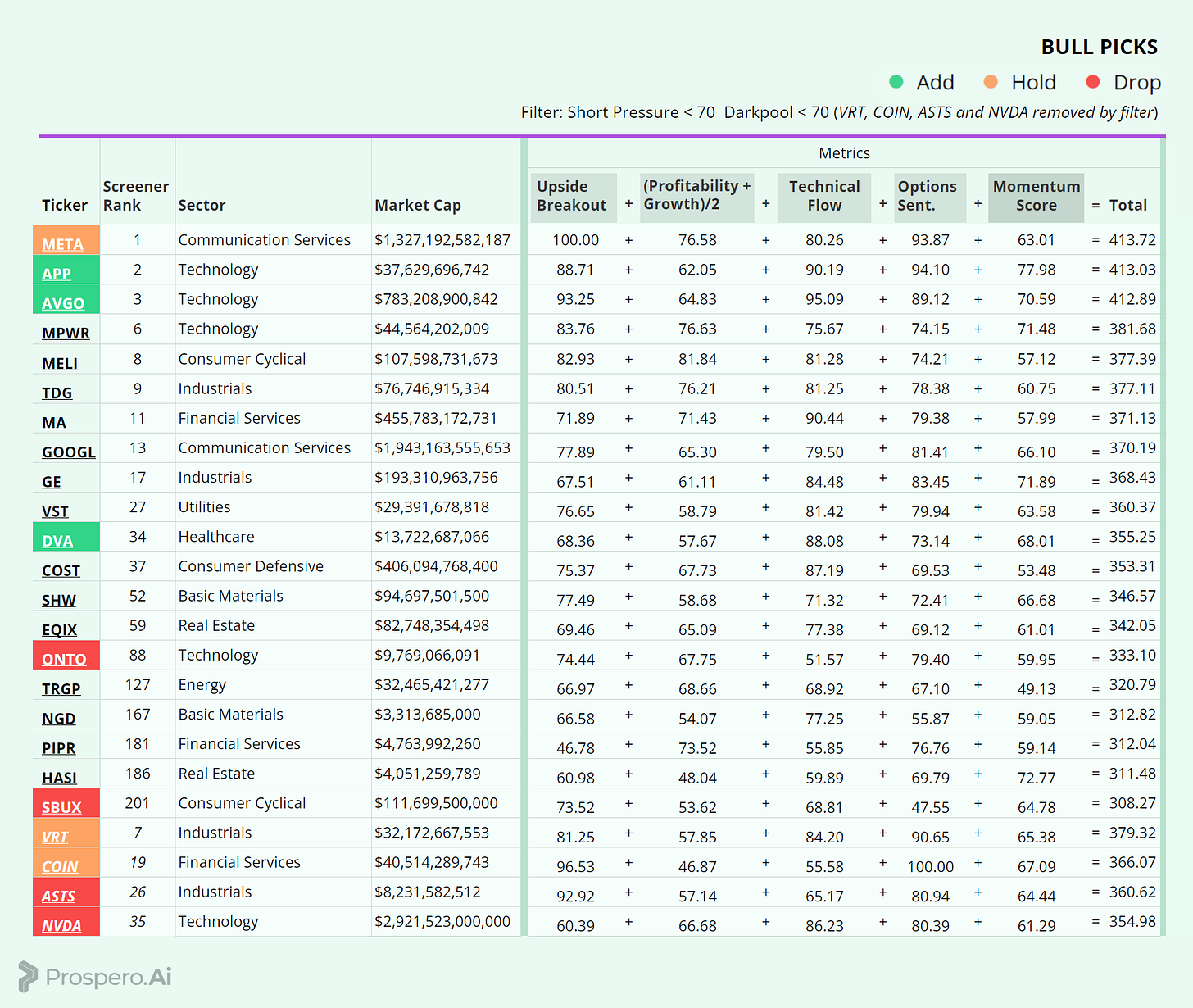The width and height of the screenshot is (1193, 1008).
Task: Click ONTO market cap $9,769,066,091
Action: [427, 655]
